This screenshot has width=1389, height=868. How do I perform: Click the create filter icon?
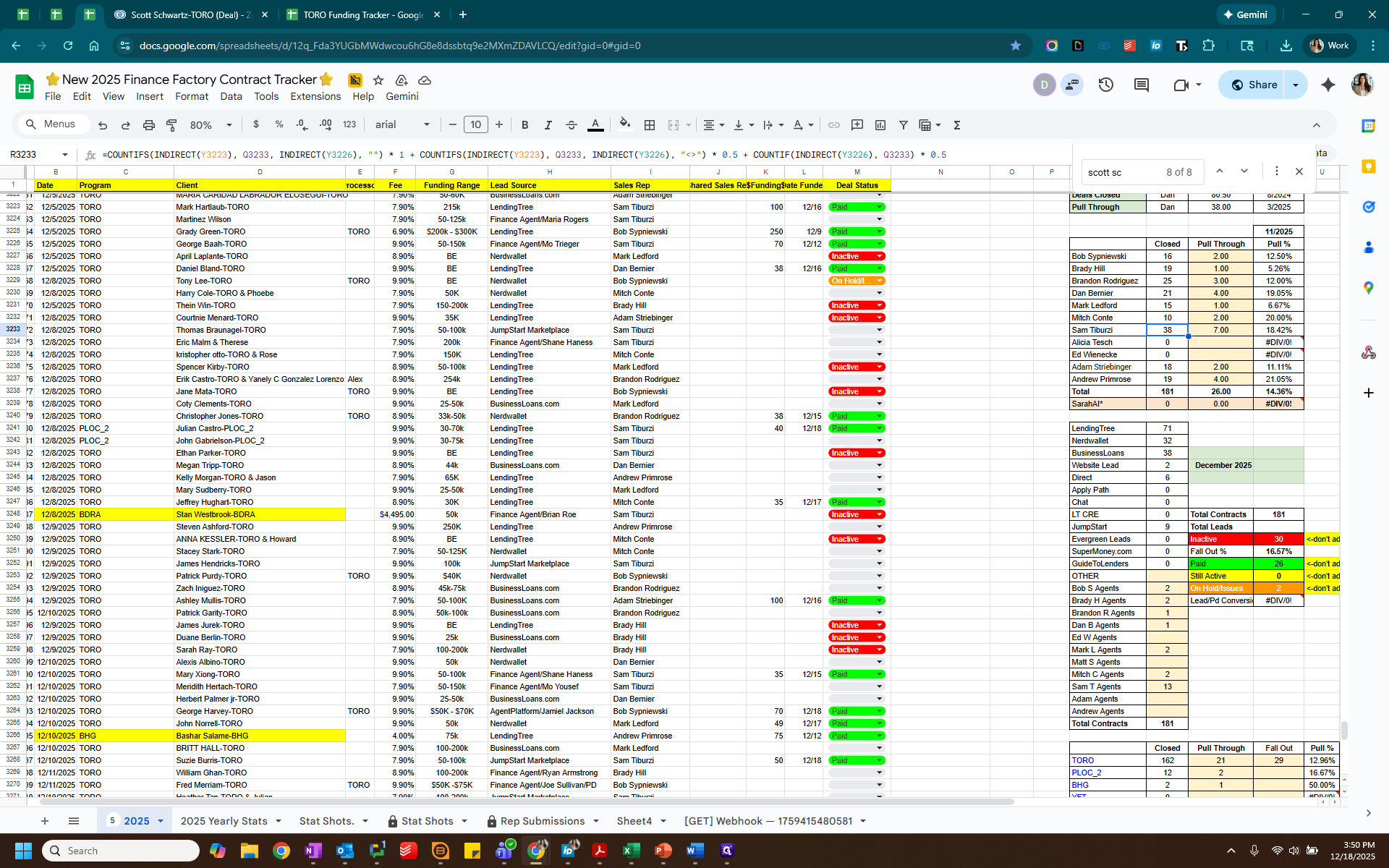(x=903, y=125)
